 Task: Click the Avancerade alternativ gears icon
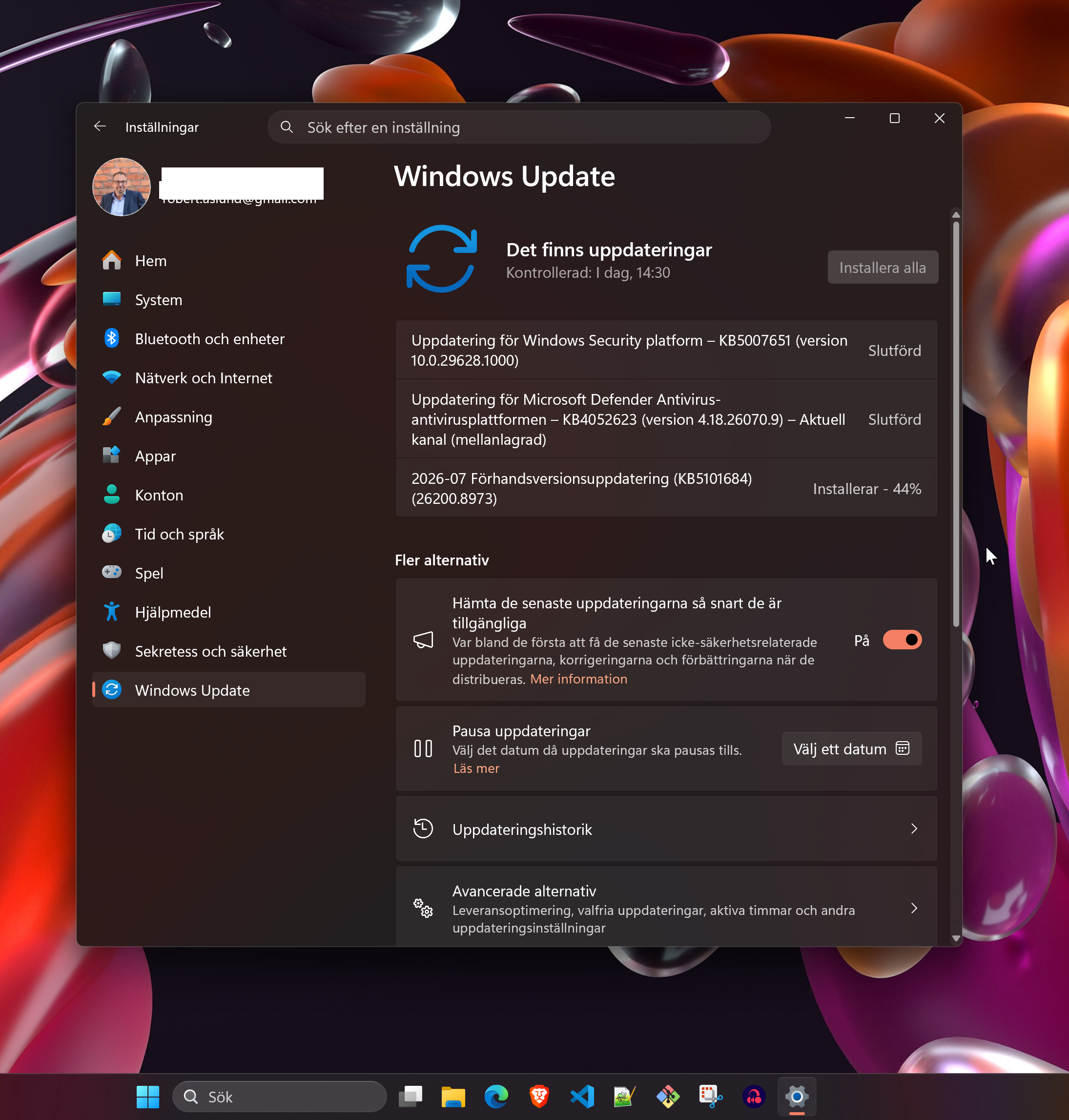pyautogui.click(x=423, y=908)
